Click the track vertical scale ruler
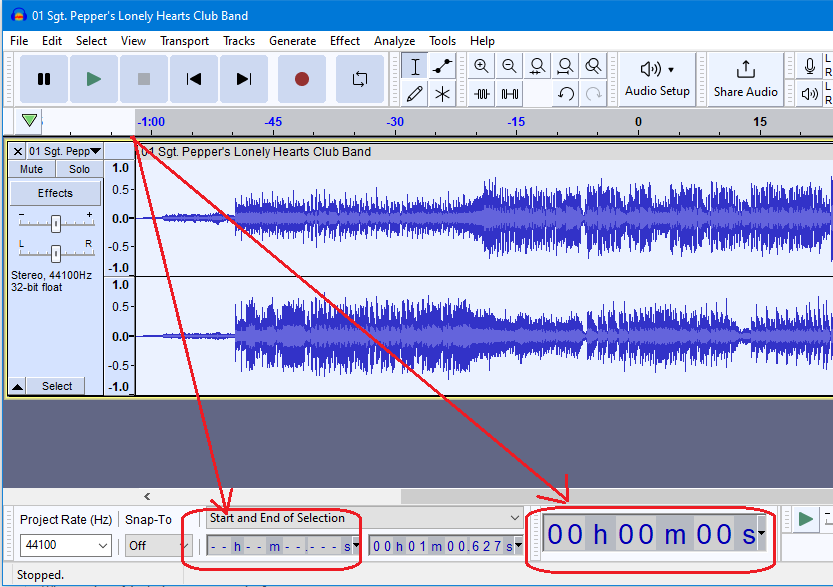 (120, 278)
